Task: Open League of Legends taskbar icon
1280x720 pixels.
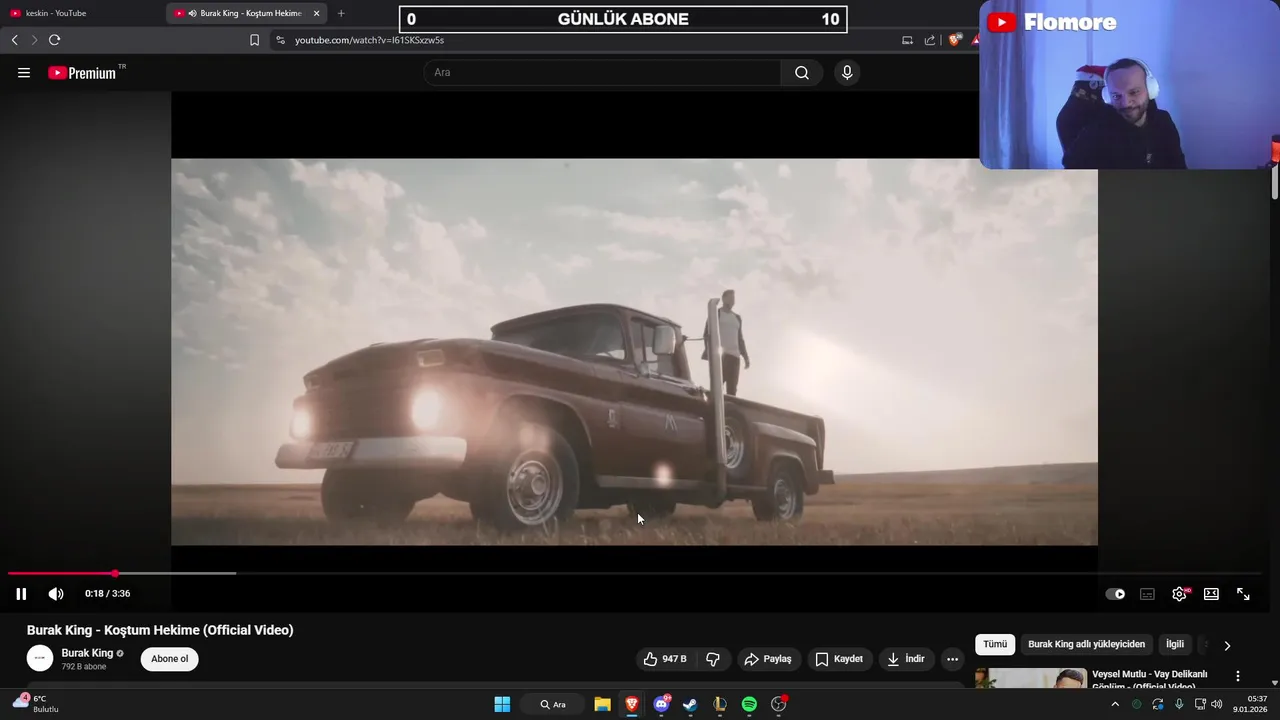Action: pyautogui.click(x=720, y=704)
